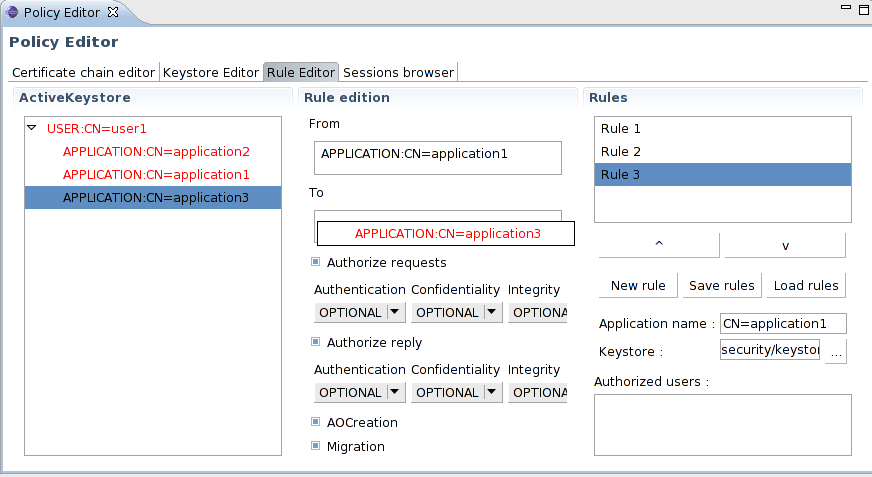Viewport: 872px width, 477px height.
Task: Toggle the Migration checkbox
Action: pos(316,446)
